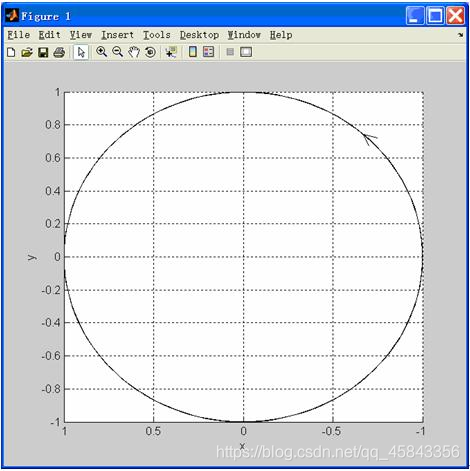Maximize the Figure 1 window
The width and height of the screenshot is (470, 471).
pos(435,15)
